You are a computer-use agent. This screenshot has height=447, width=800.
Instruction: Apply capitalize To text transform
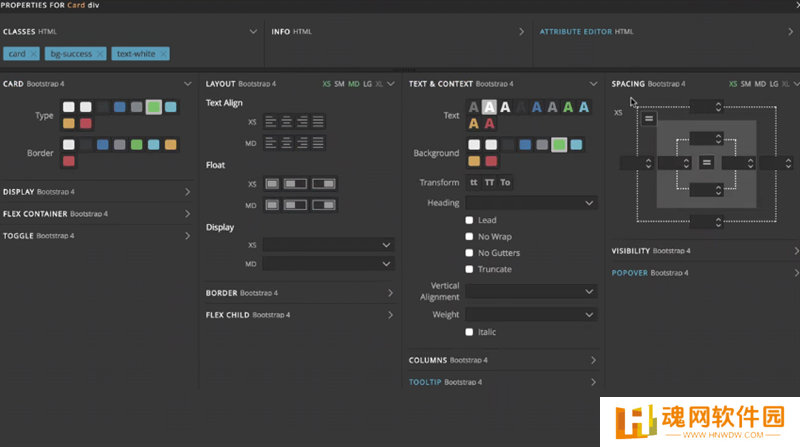tap(505, 183)
